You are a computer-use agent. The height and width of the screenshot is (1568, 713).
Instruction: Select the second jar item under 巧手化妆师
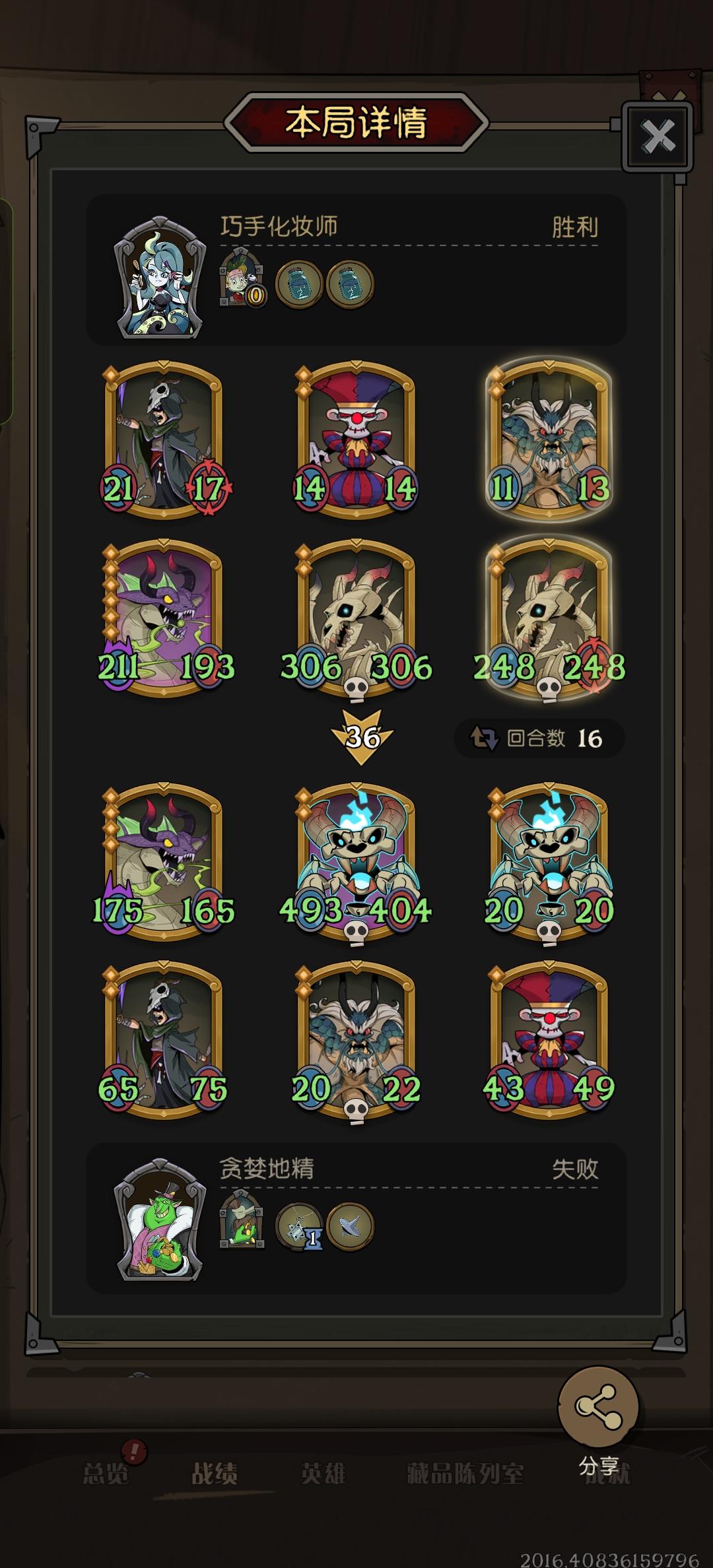(350, 284)
